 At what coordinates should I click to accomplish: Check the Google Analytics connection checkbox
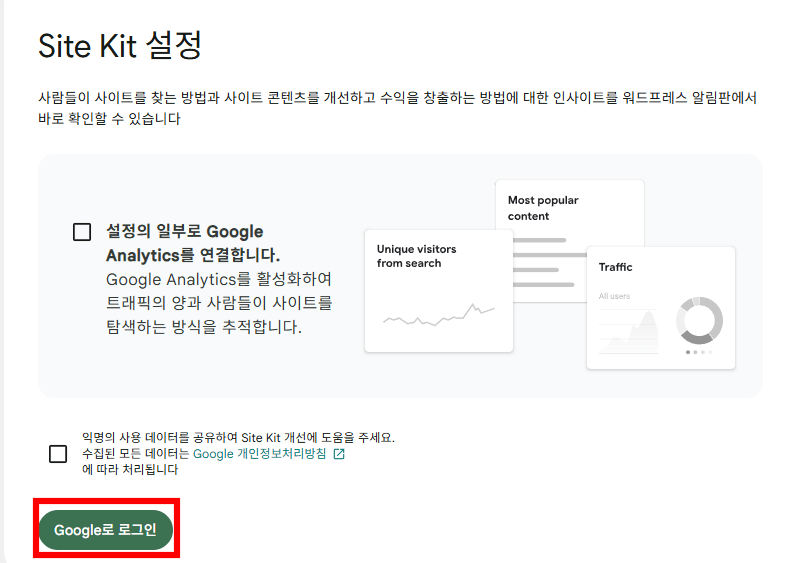[82, 232]
